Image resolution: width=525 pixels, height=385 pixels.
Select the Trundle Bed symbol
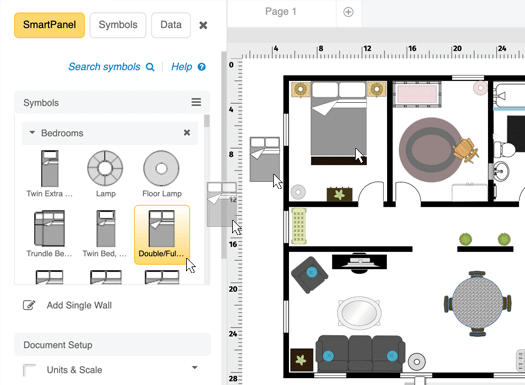[x=49, y=234]
